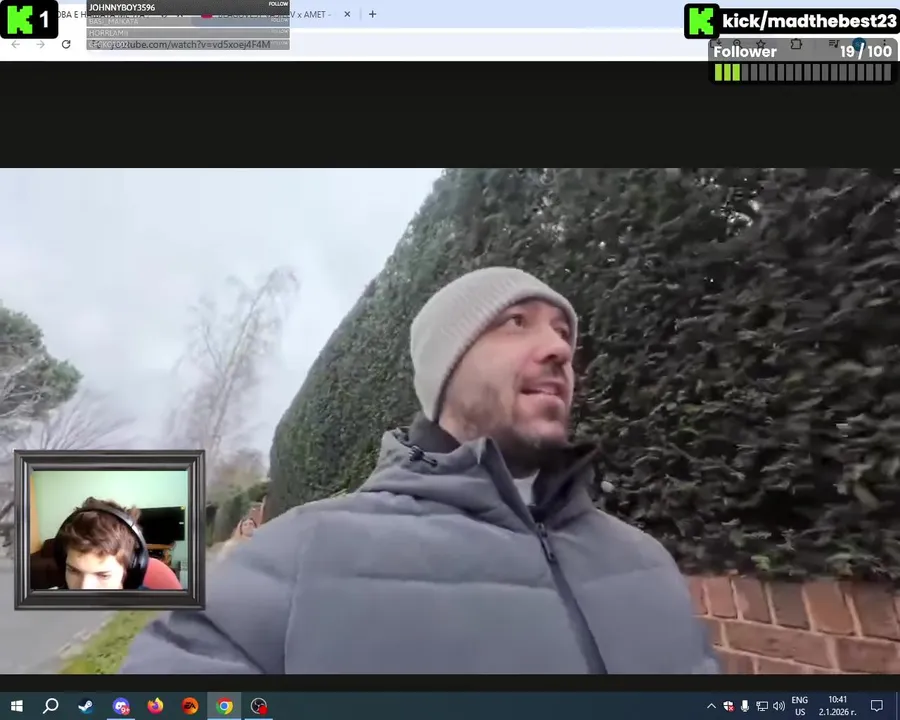The image size is (900, 720).
Task: Open the Chrome profile avatar
Action: click(859, 43)
